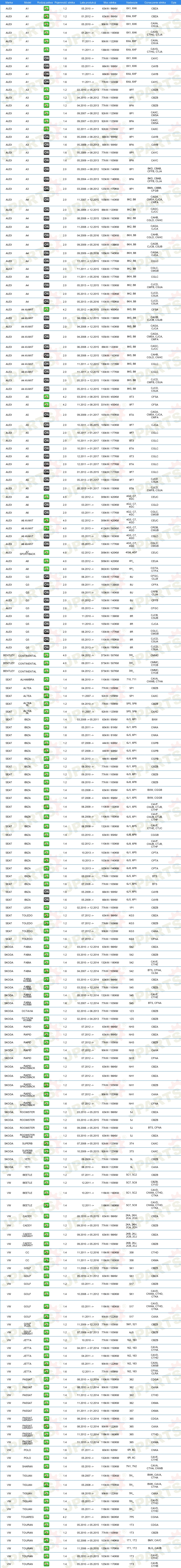Click the fuel icon in the AUDI A4 AVANT 4.2 row
This screenshot has height=1568, width=181.
click(46, 309)
